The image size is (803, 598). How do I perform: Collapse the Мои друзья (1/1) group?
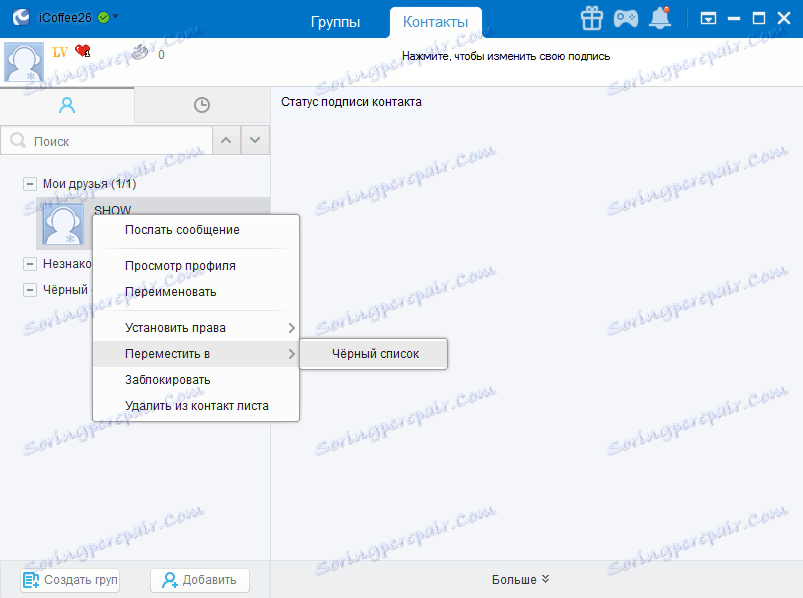pos(30,184)
